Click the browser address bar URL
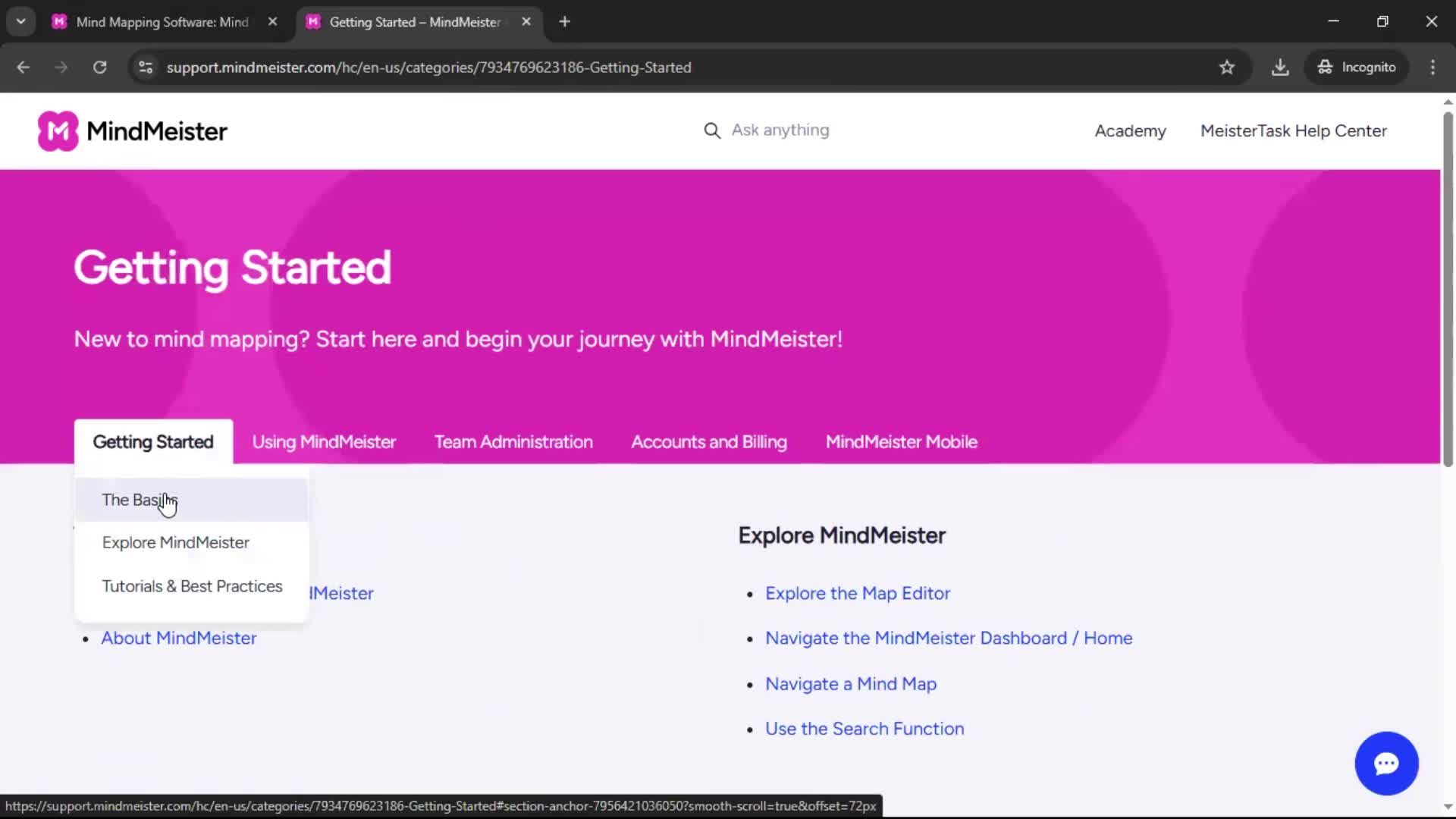1456x819 pixels. [x=428, y=67]
